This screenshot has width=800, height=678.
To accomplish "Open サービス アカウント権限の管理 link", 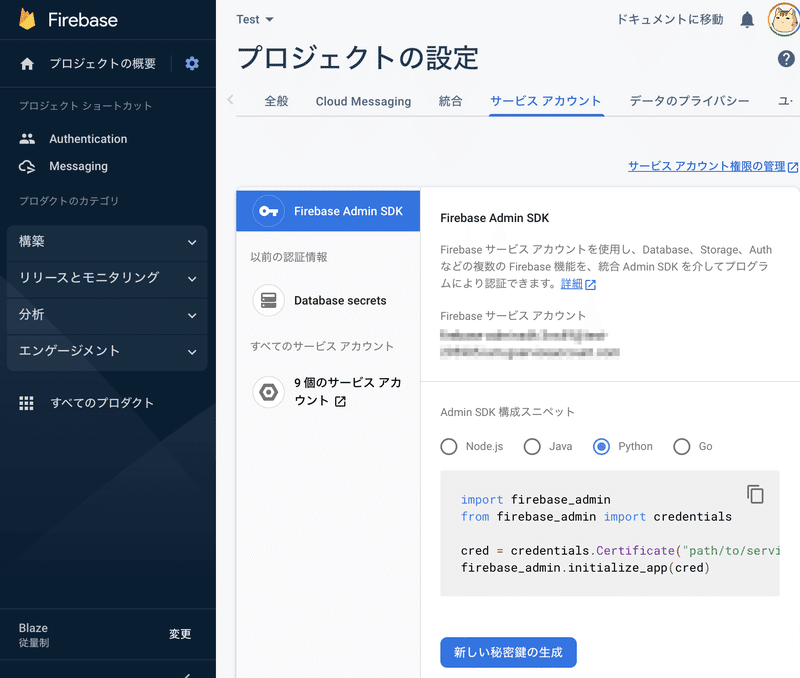I will click(x=706, y=166).
